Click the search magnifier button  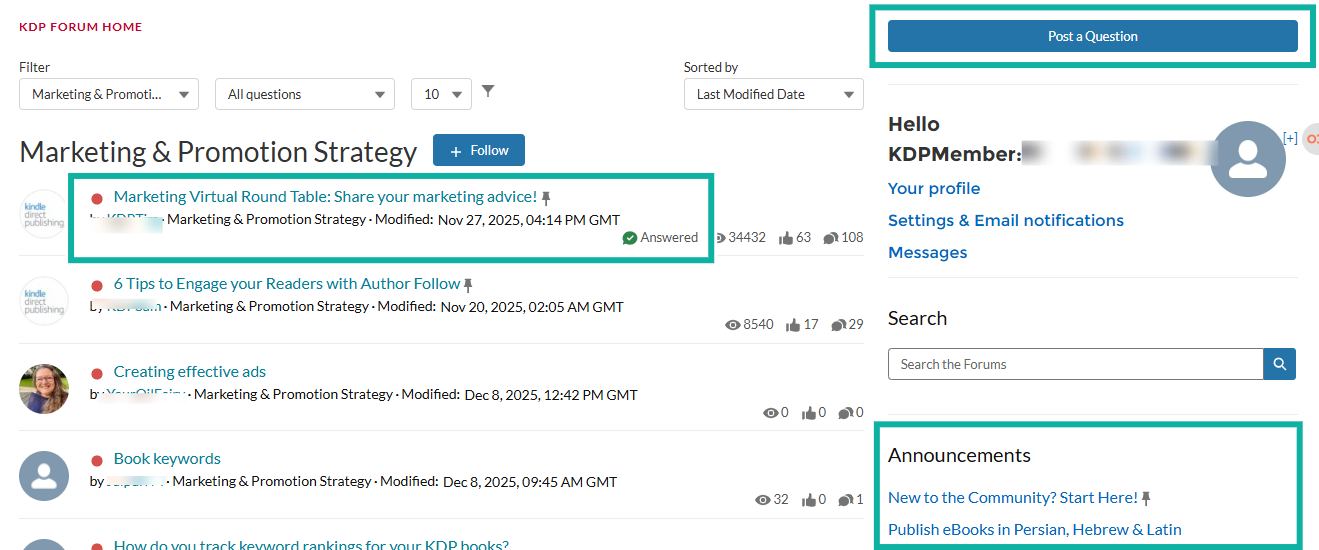click(1280, 364)
